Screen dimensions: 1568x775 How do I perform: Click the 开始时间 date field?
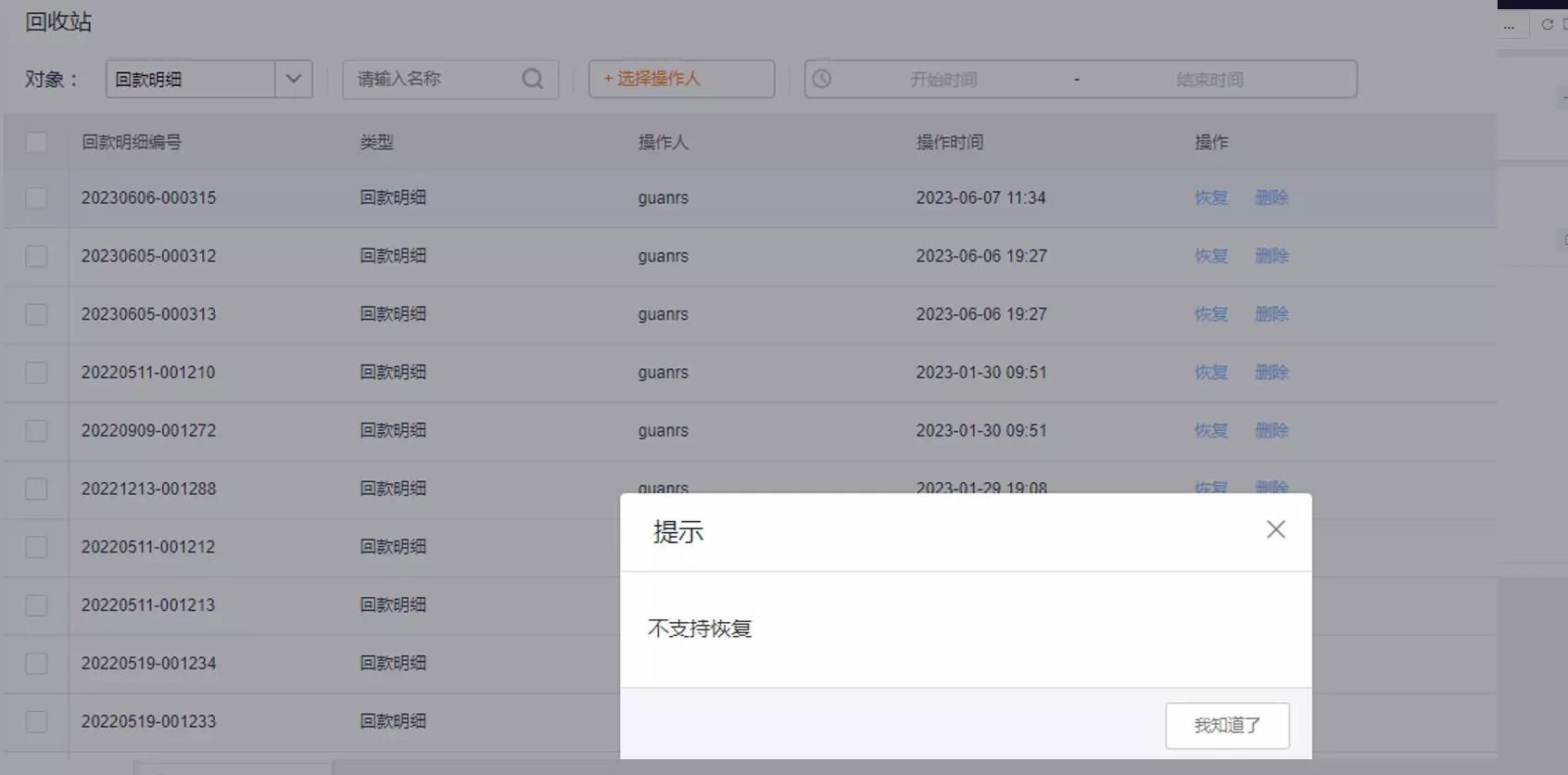coord(943,80)
